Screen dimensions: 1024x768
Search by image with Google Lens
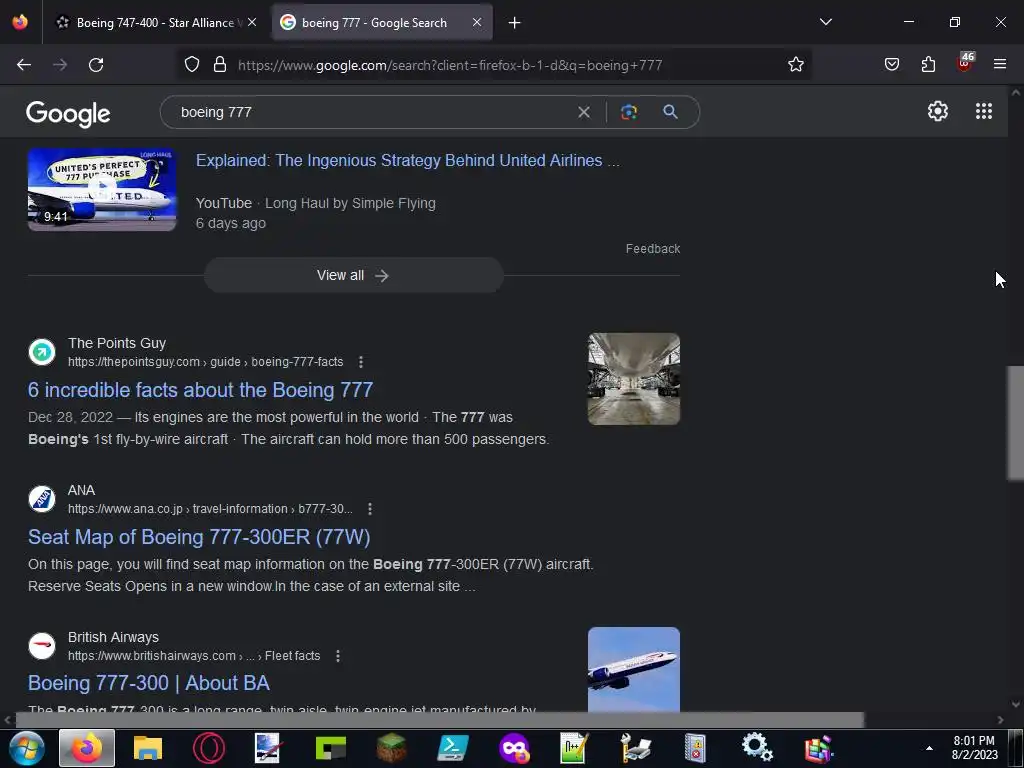(x=629, y=112)
